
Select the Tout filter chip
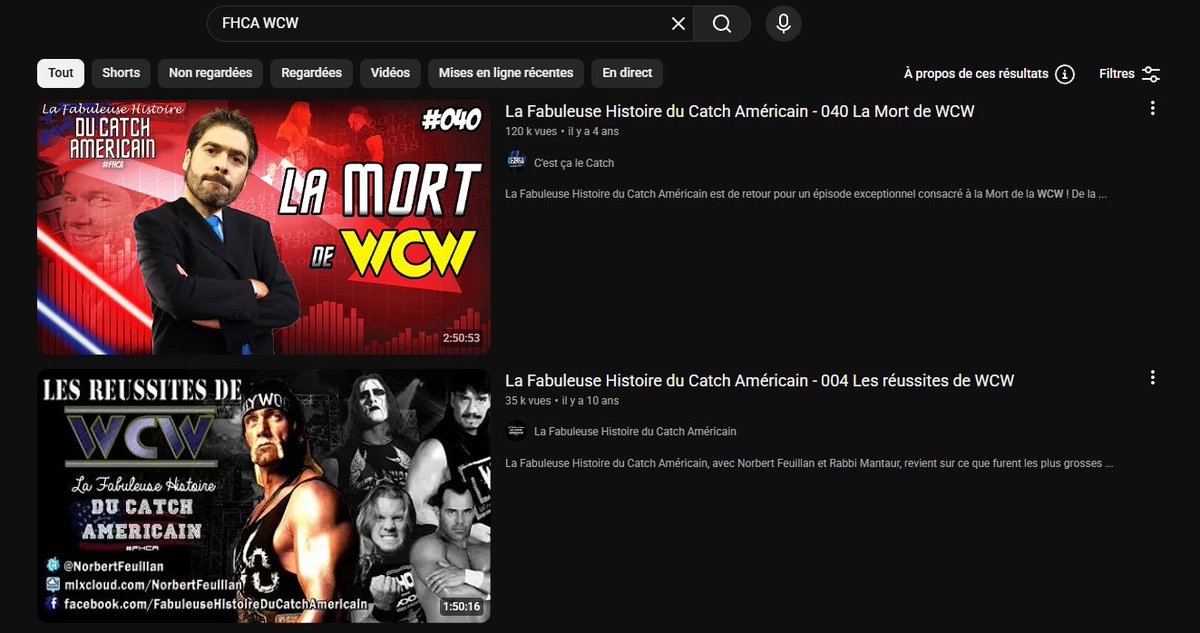coord(61,73)
